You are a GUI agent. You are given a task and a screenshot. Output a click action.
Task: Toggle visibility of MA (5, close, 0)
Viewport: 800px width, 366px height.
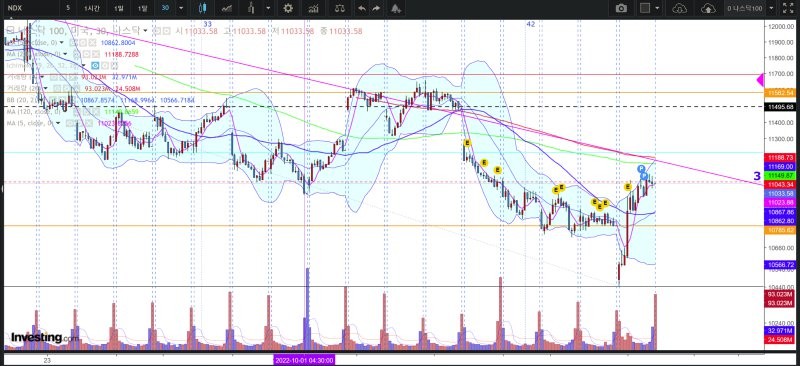(69, 123)
